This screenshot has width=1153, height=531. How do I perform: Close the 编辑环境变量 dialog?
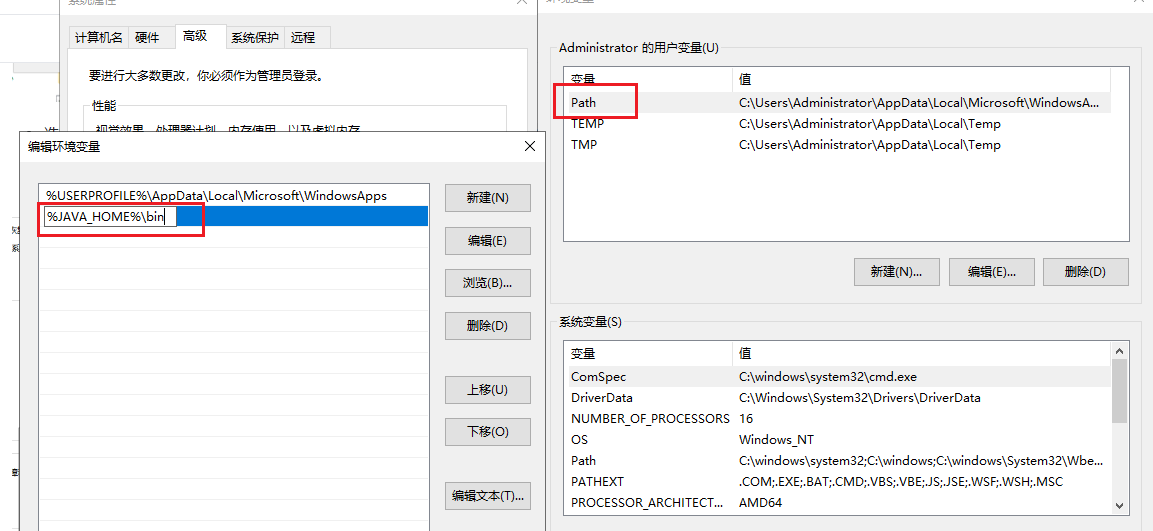coord(529,147)
